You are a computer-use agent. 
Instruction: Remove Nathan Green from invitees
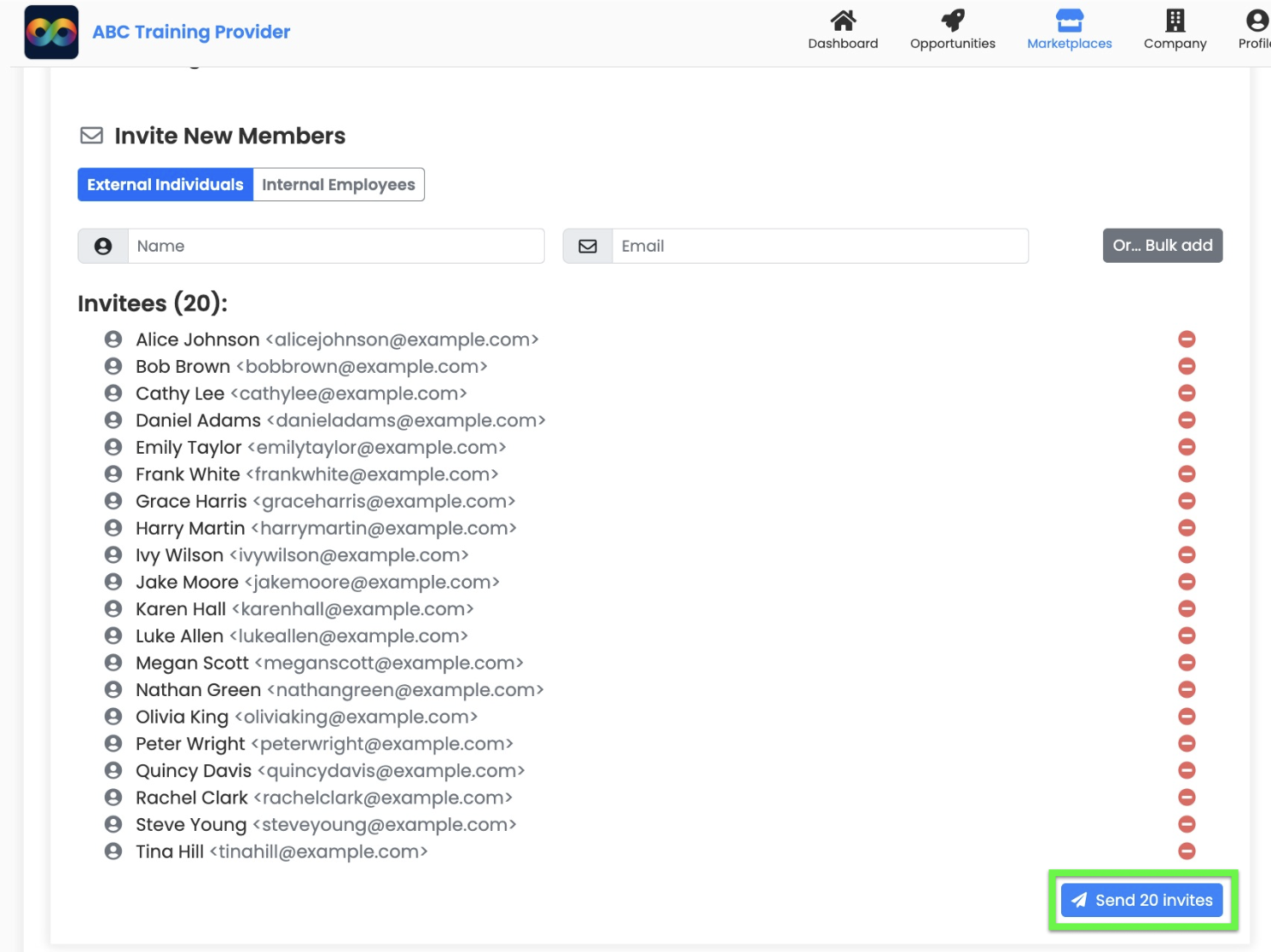coord(1187,689)
